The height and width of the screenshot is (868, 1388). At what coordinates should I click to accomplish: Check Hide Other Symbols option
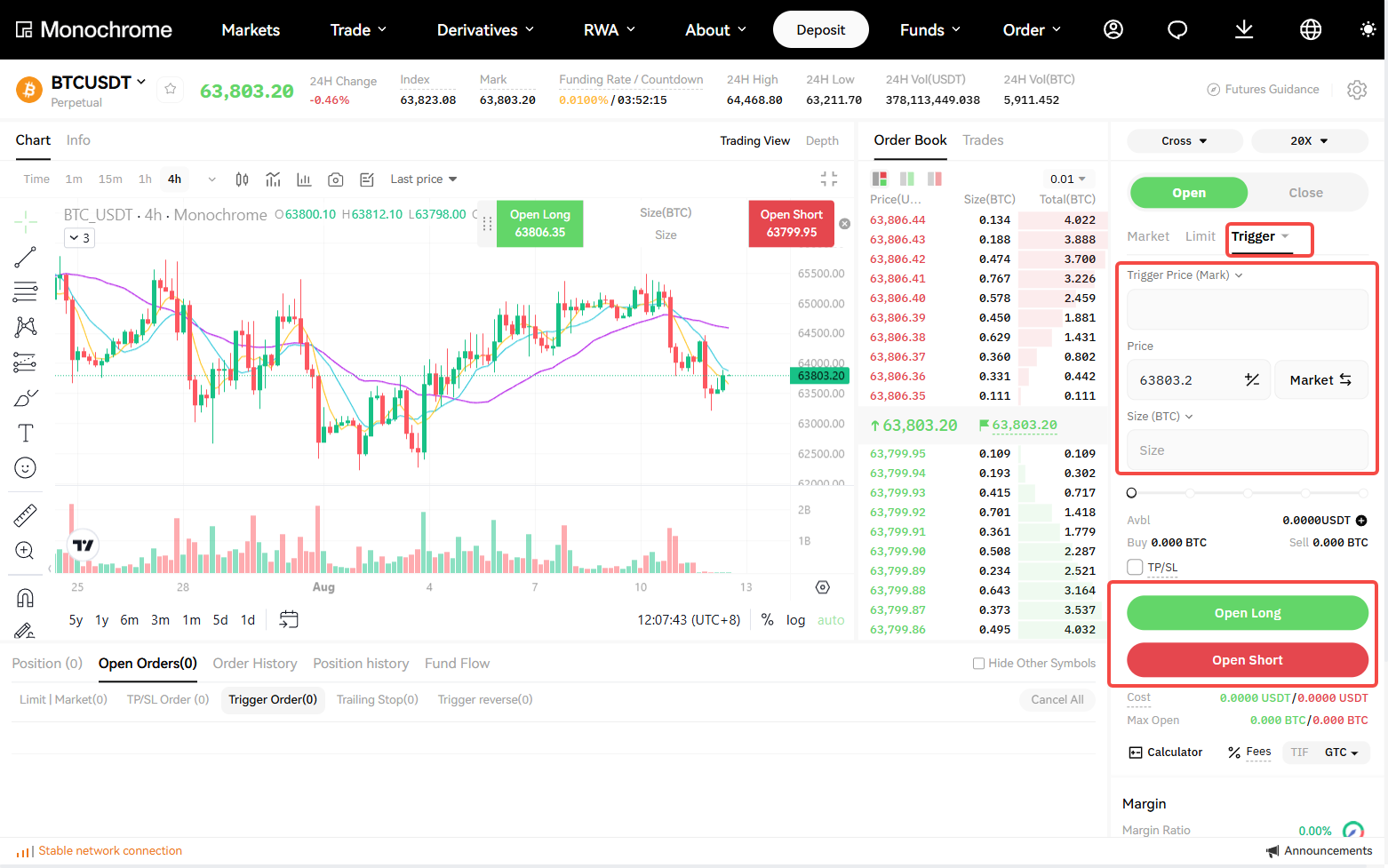tap(978, 664)
